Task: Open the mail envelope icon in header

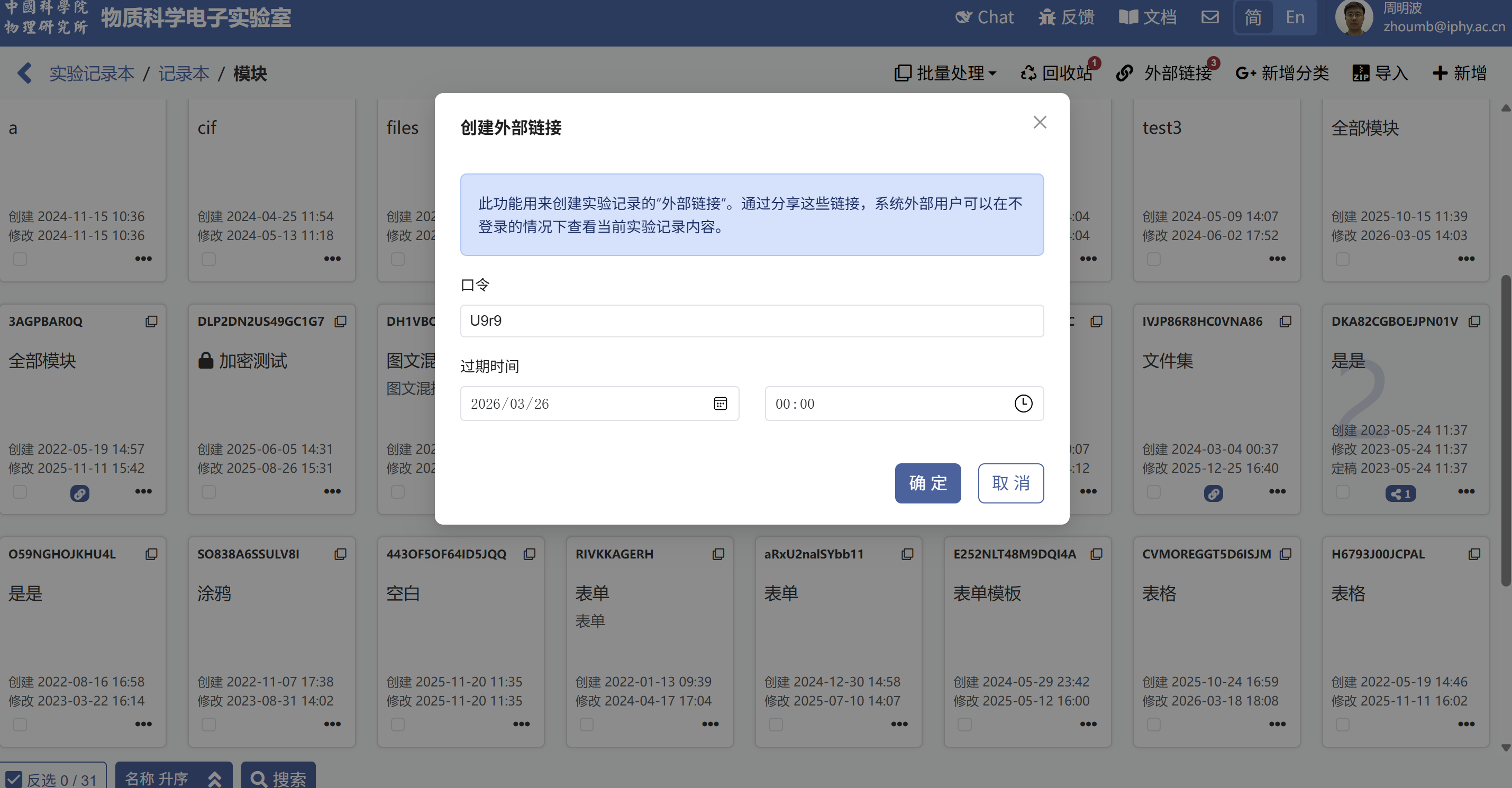Action: tap(1210, 17)
